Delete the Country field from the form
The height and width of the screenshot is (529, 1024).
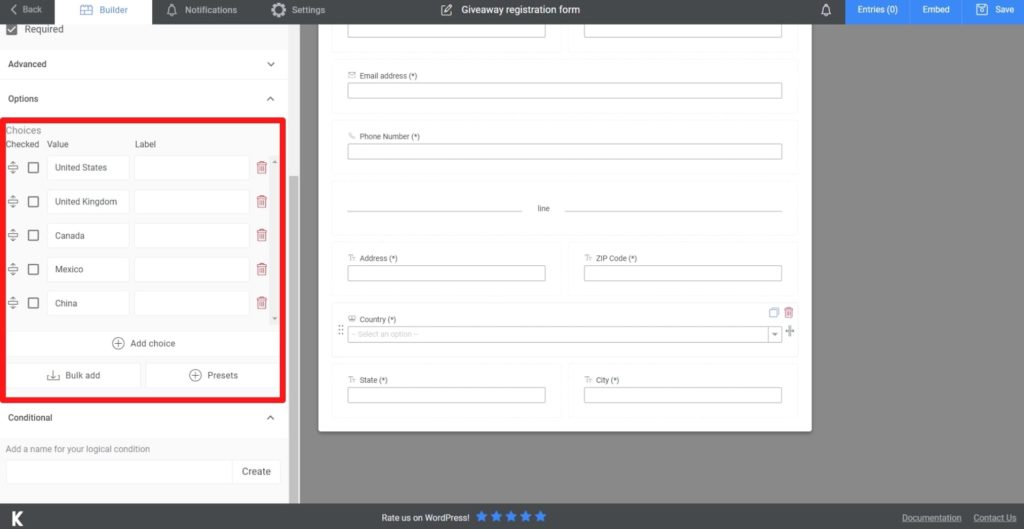click(788, 312)
